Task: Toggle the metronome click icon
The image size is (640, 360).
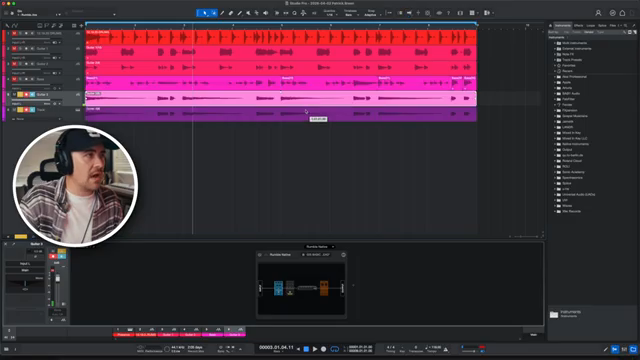Action: point(446,349)
